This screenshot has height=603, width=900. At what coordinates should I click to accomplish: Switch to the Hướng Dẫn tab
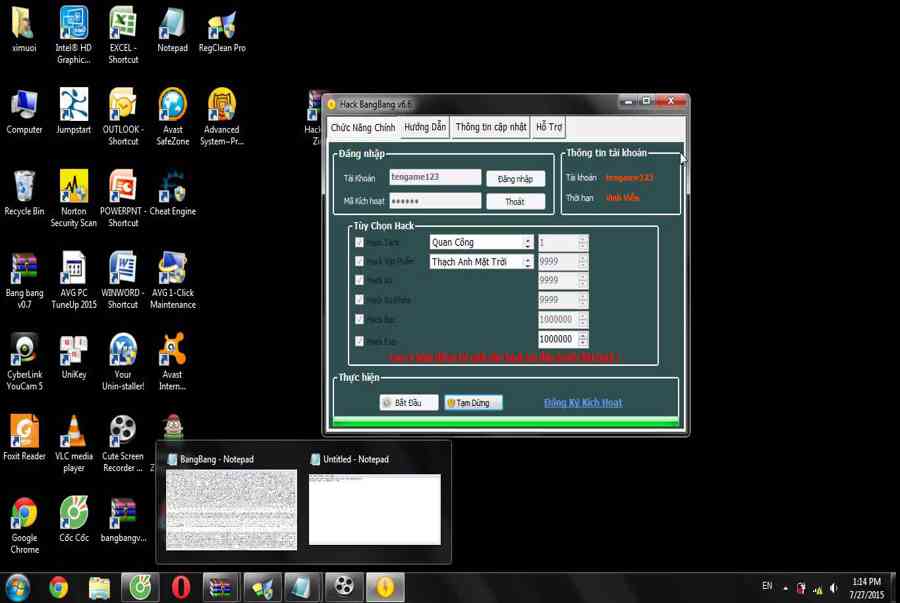(x=425, y=128)
